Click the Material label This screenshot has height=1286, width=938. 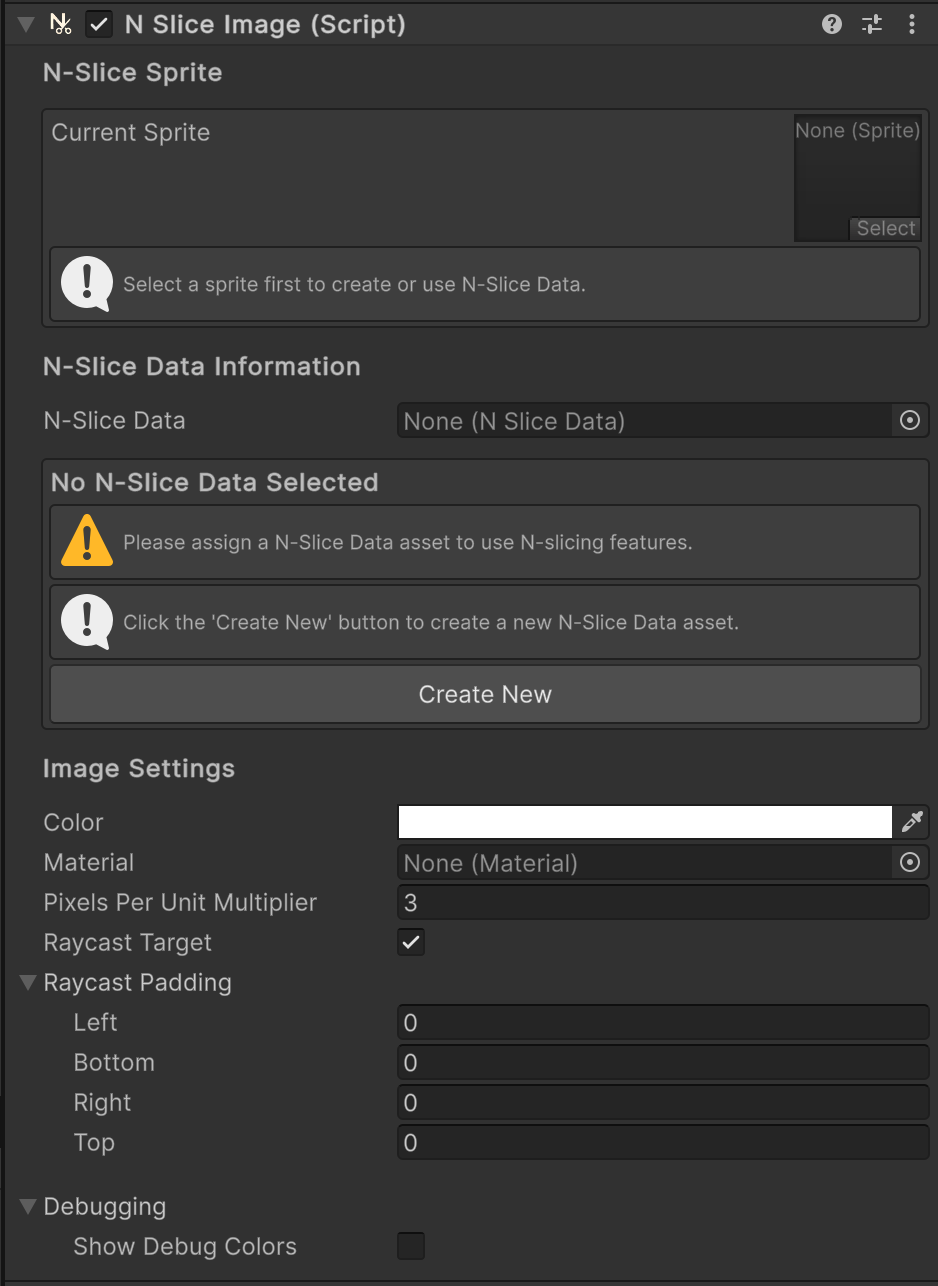(x=89, y=862)
